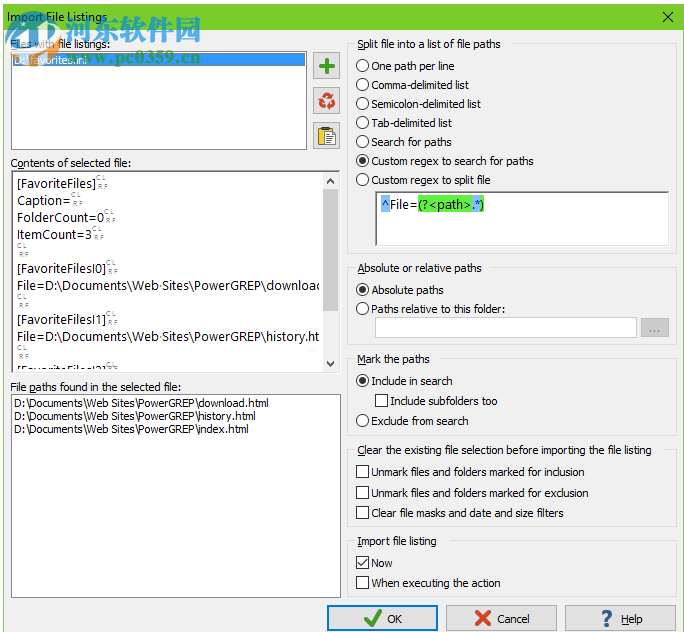Click the paste from clipboard icon
The height and width of the screenshot is (632, 684).
point(326,136)
